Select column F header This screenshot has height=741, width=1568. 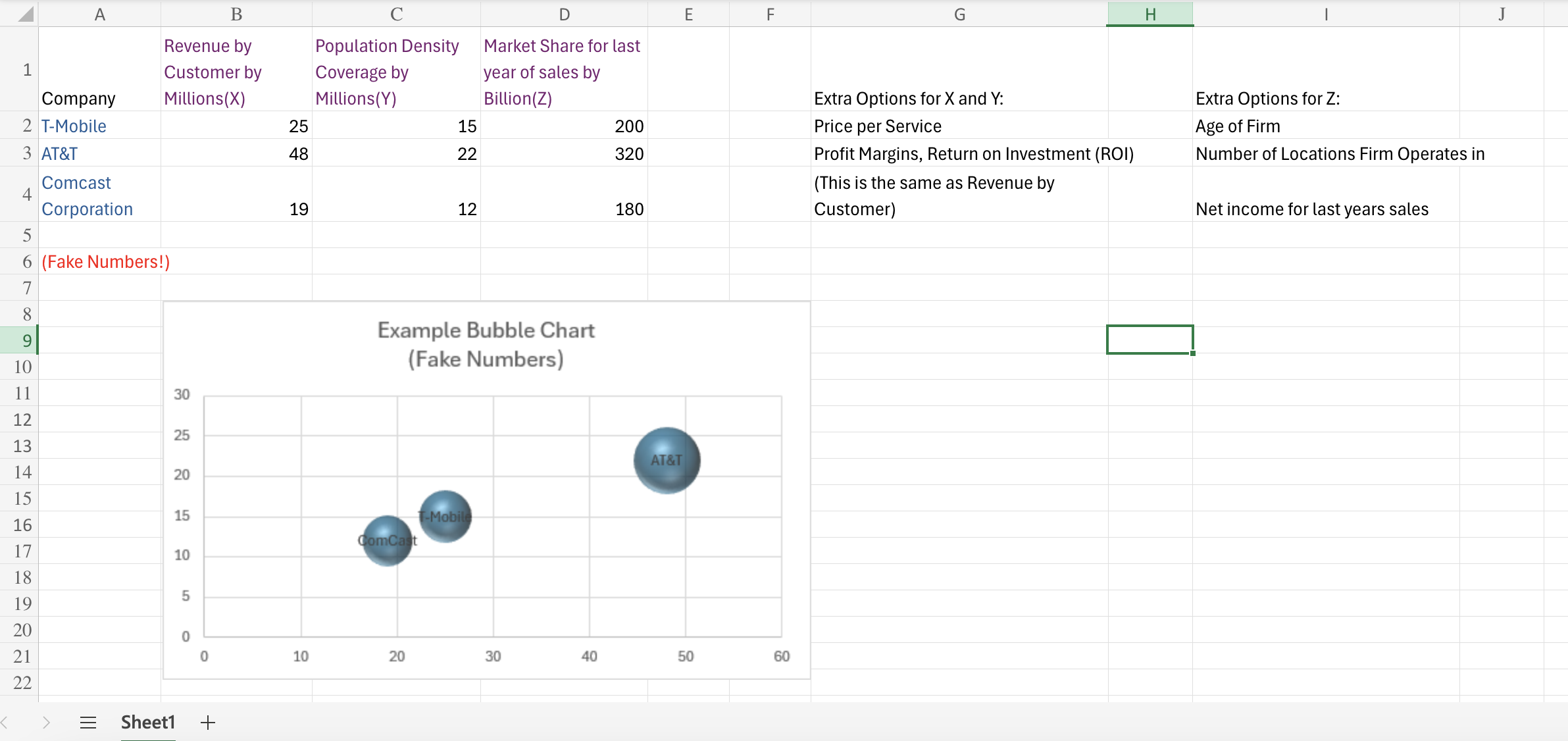pos(770,14)
